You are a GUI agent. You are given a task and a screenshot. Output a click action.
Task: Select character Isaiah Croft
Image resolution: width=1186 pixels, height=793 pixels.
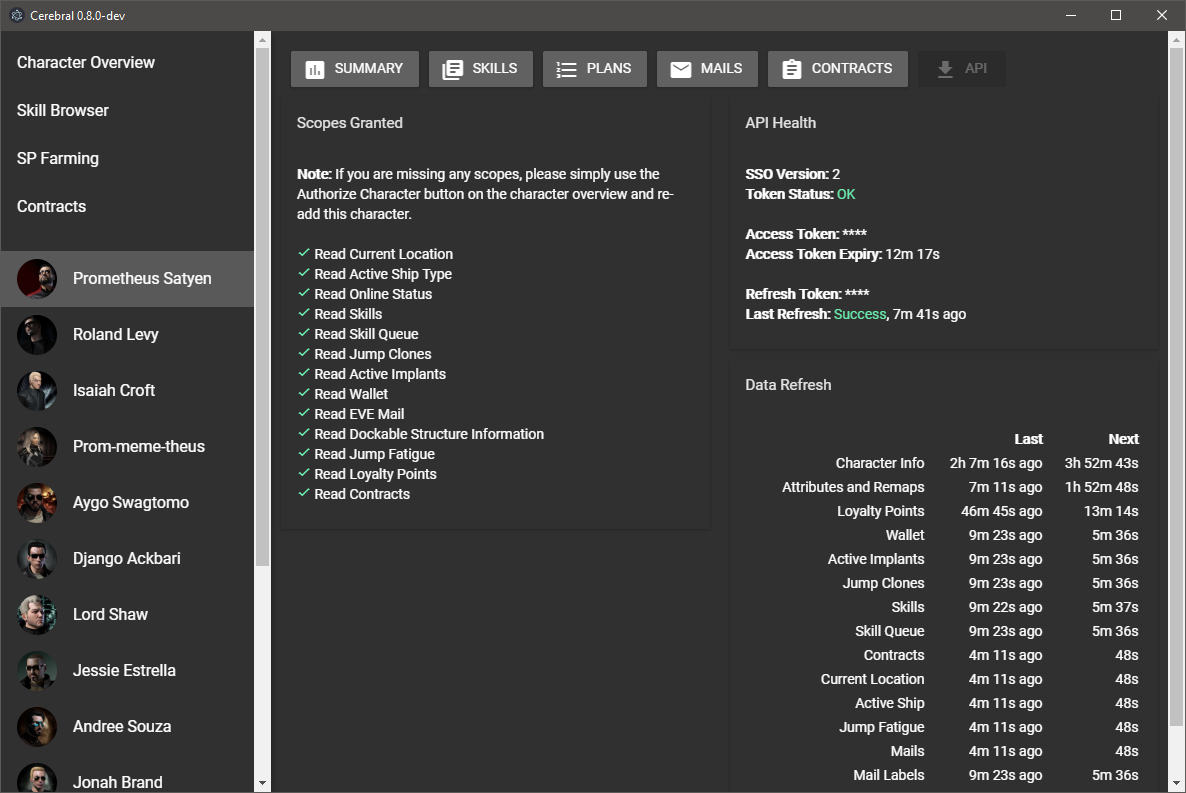(x=127, y=390)
